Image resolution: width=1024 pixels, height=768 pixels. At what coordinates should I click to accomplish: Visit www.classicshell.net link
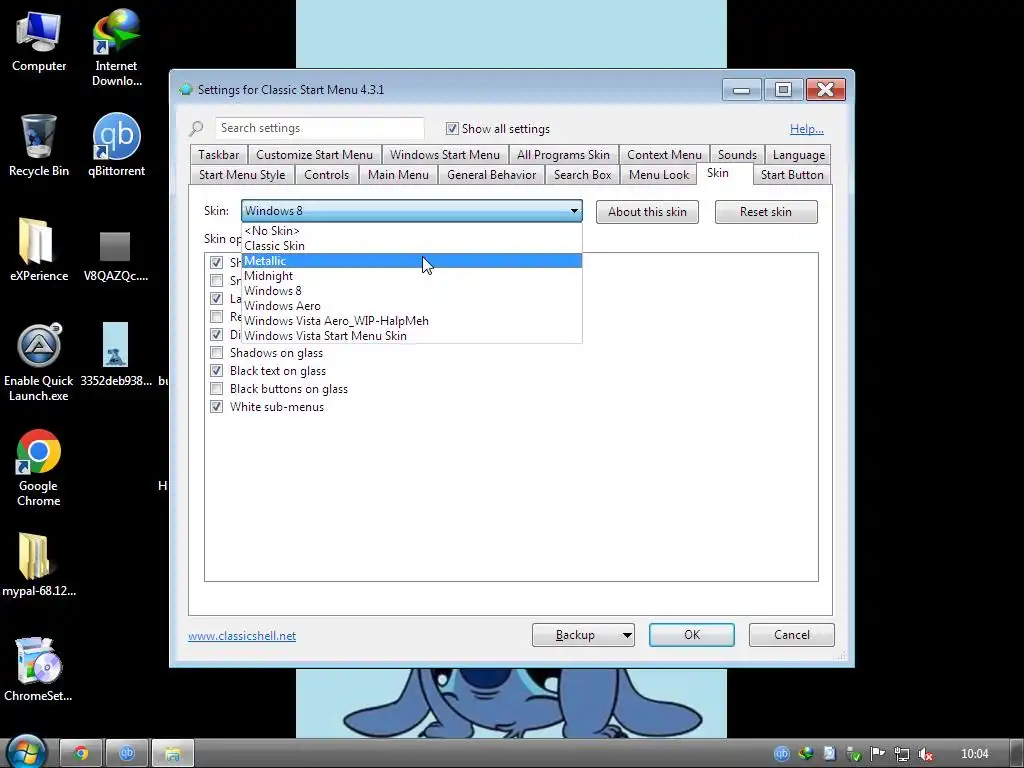pyautogui.click(x=242, y=635)
